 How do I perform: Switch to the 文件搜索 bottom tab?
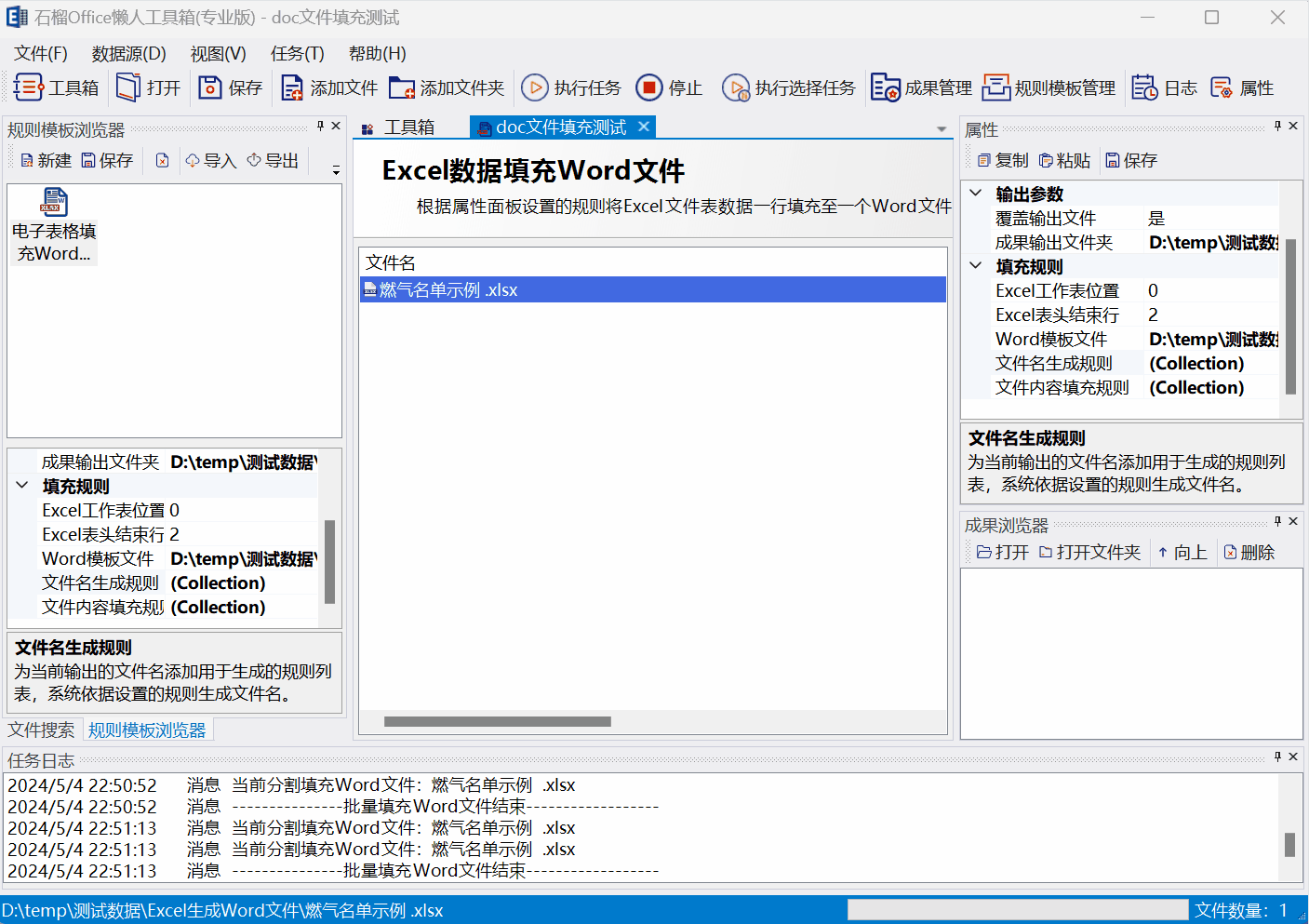[x=41, y=730]
